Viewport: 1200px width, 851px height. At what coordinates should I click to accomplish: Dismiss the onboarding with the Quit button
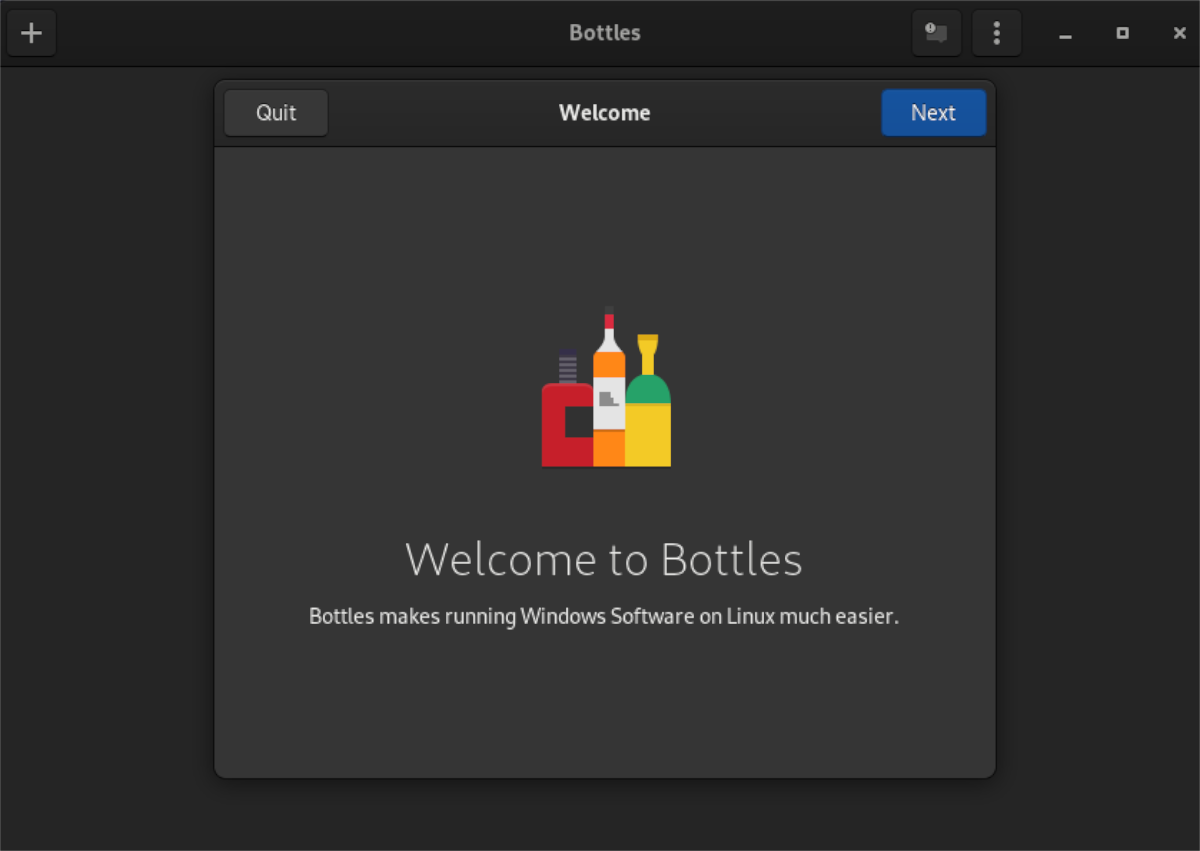[275, 112]
